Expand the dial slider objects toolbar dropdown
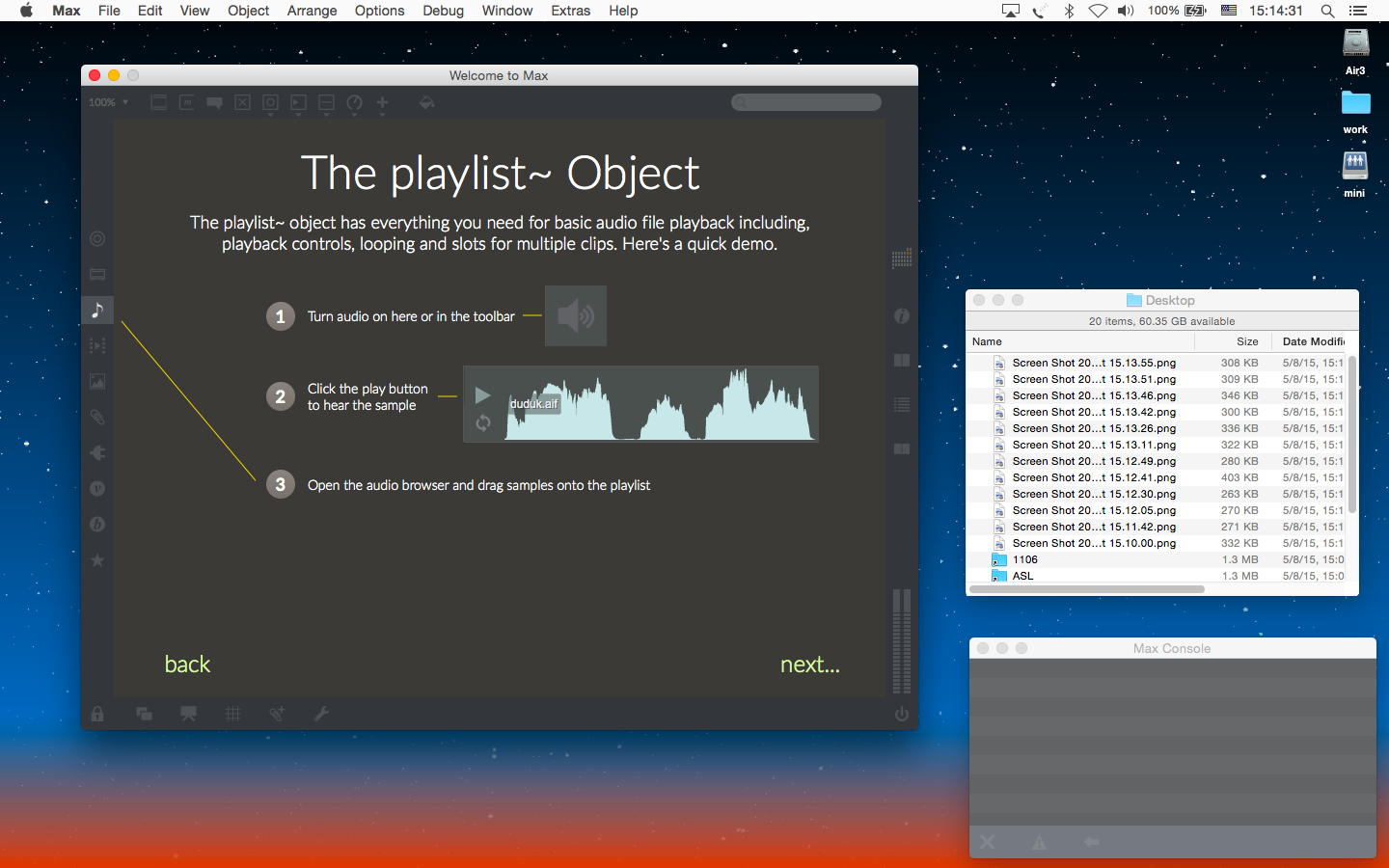The width and height of the screenshot is (1389, 868). (x=354, y=104)
